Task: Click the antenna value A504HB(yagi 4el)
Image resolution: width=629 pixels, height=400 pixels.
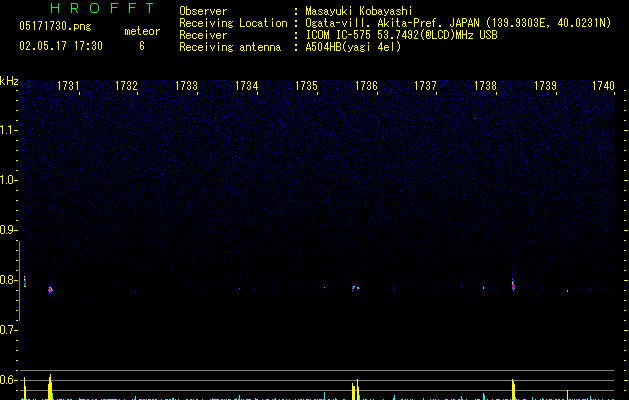Action: point(353,47)
